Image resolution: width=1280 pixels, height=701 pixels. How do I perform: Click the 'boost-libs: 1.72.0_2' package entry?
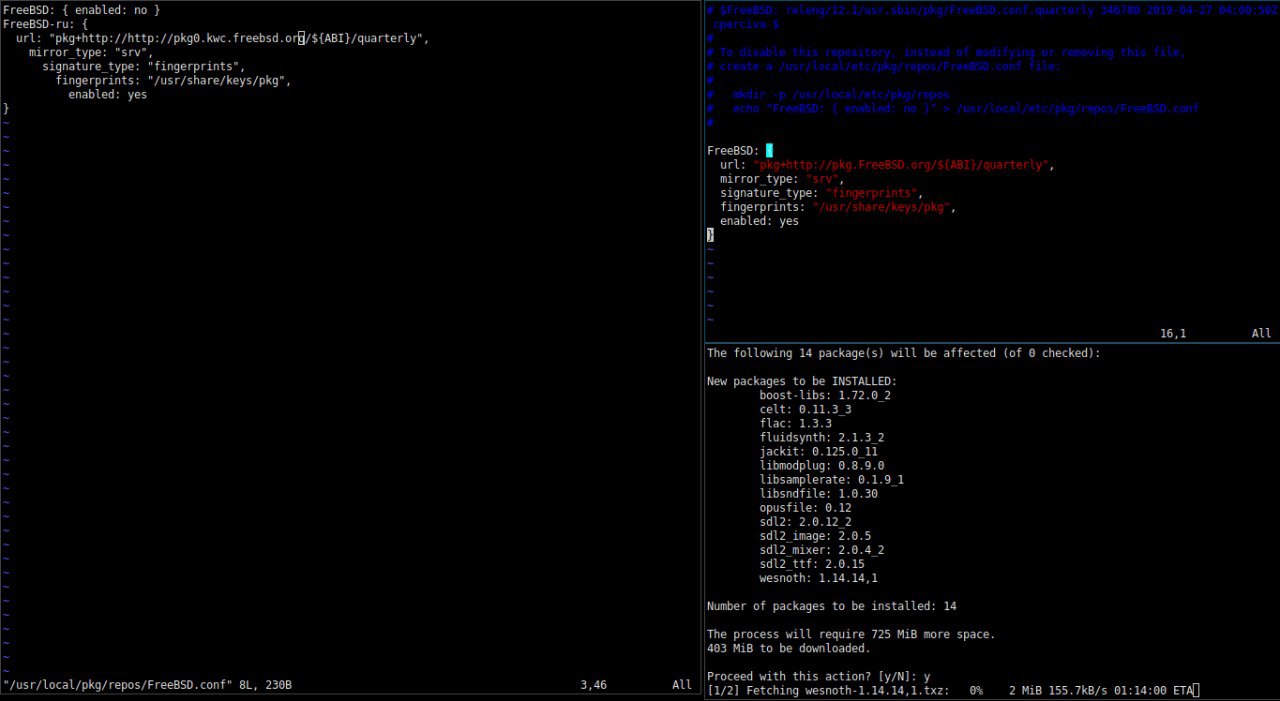(x=825, y=395)
